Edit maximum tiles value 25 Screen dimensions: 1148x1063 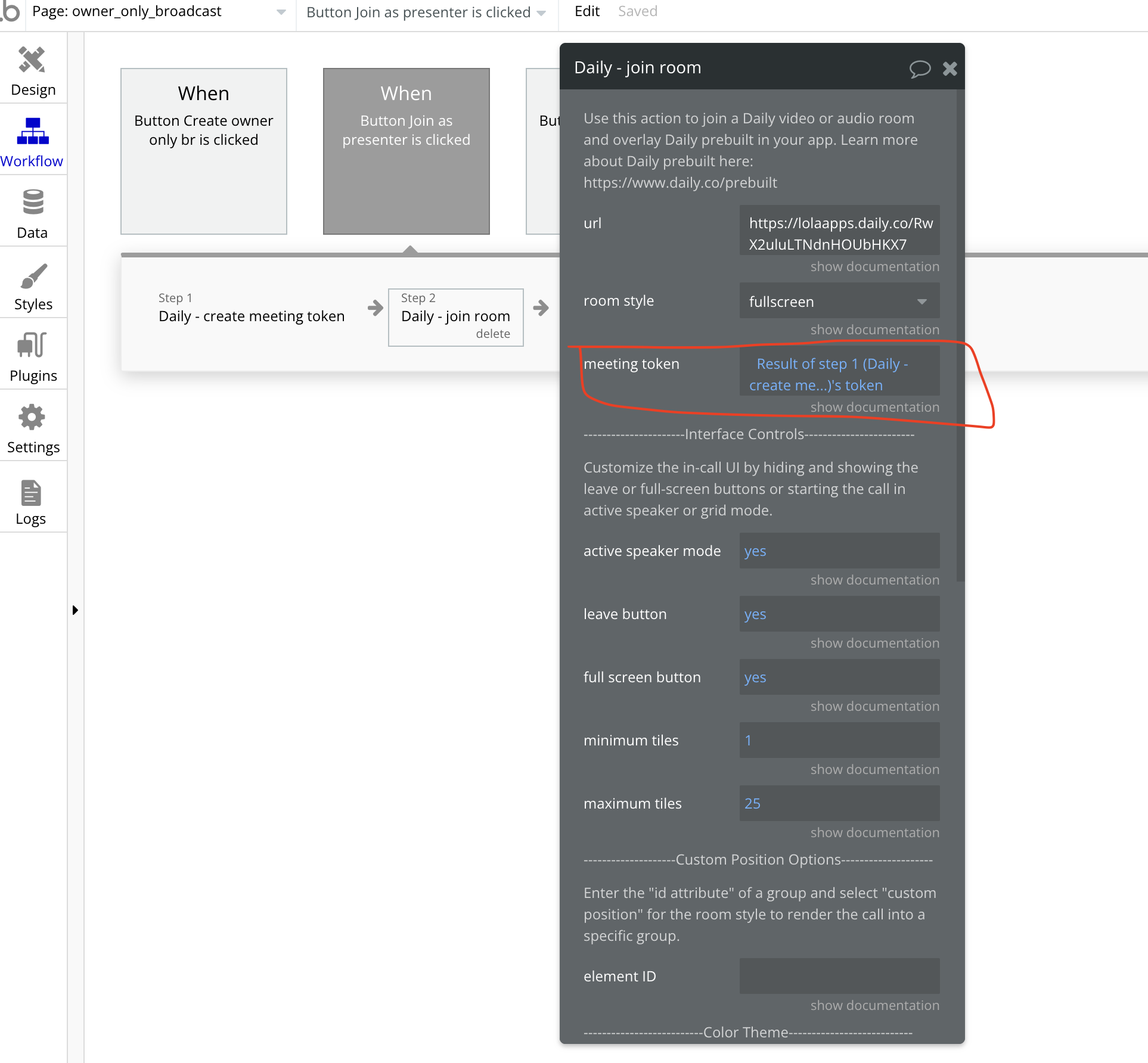839,803
